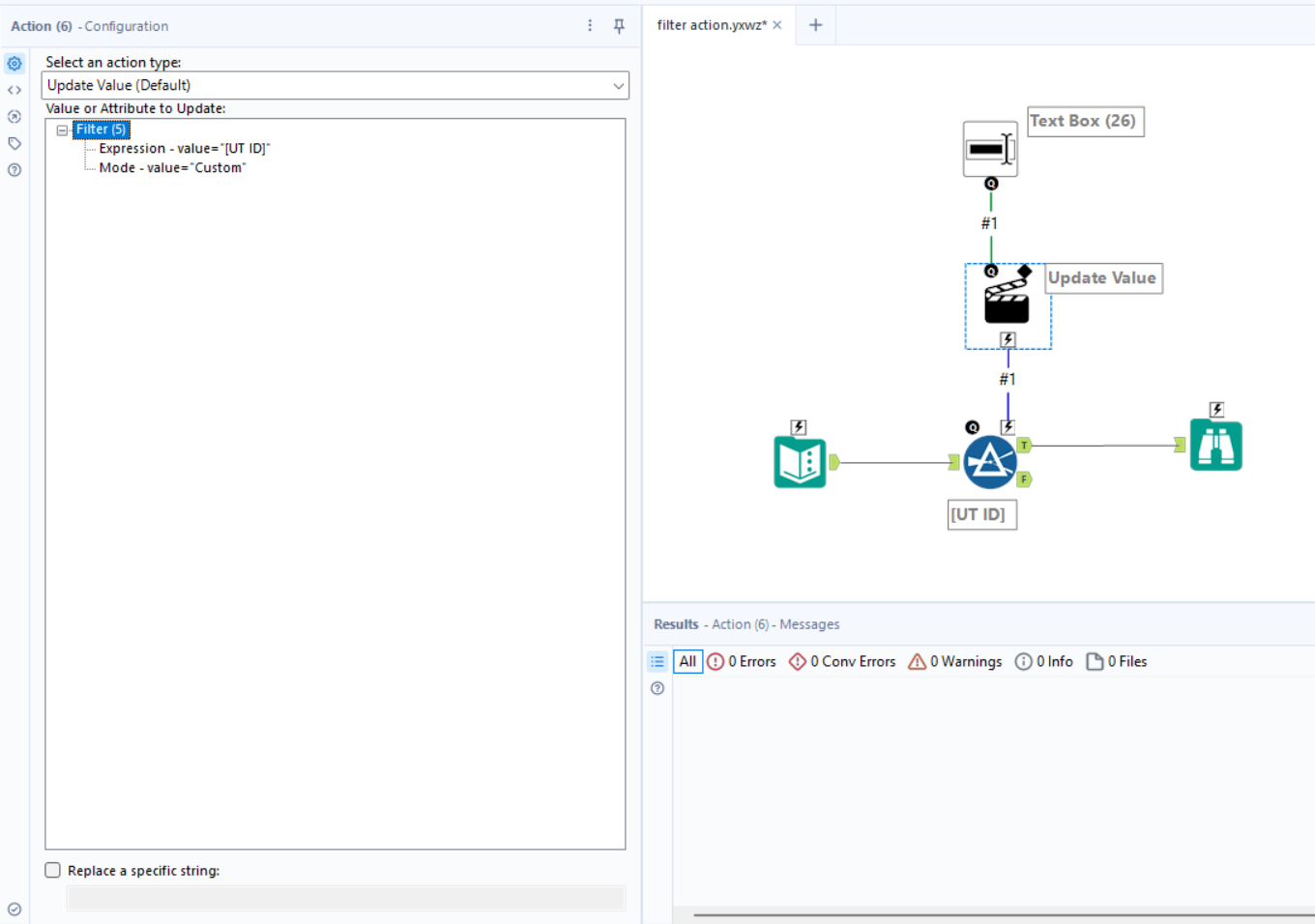Collapse the Filter (5) tree node
1315x924 pixels.
coord(62,129)
